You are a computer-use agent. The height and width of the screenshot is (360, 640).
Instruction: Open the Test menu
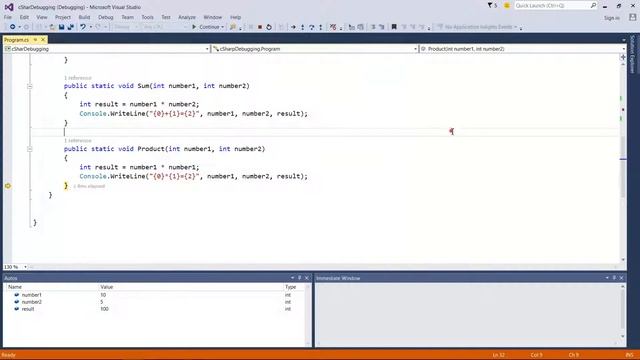[x=166, y=17]
